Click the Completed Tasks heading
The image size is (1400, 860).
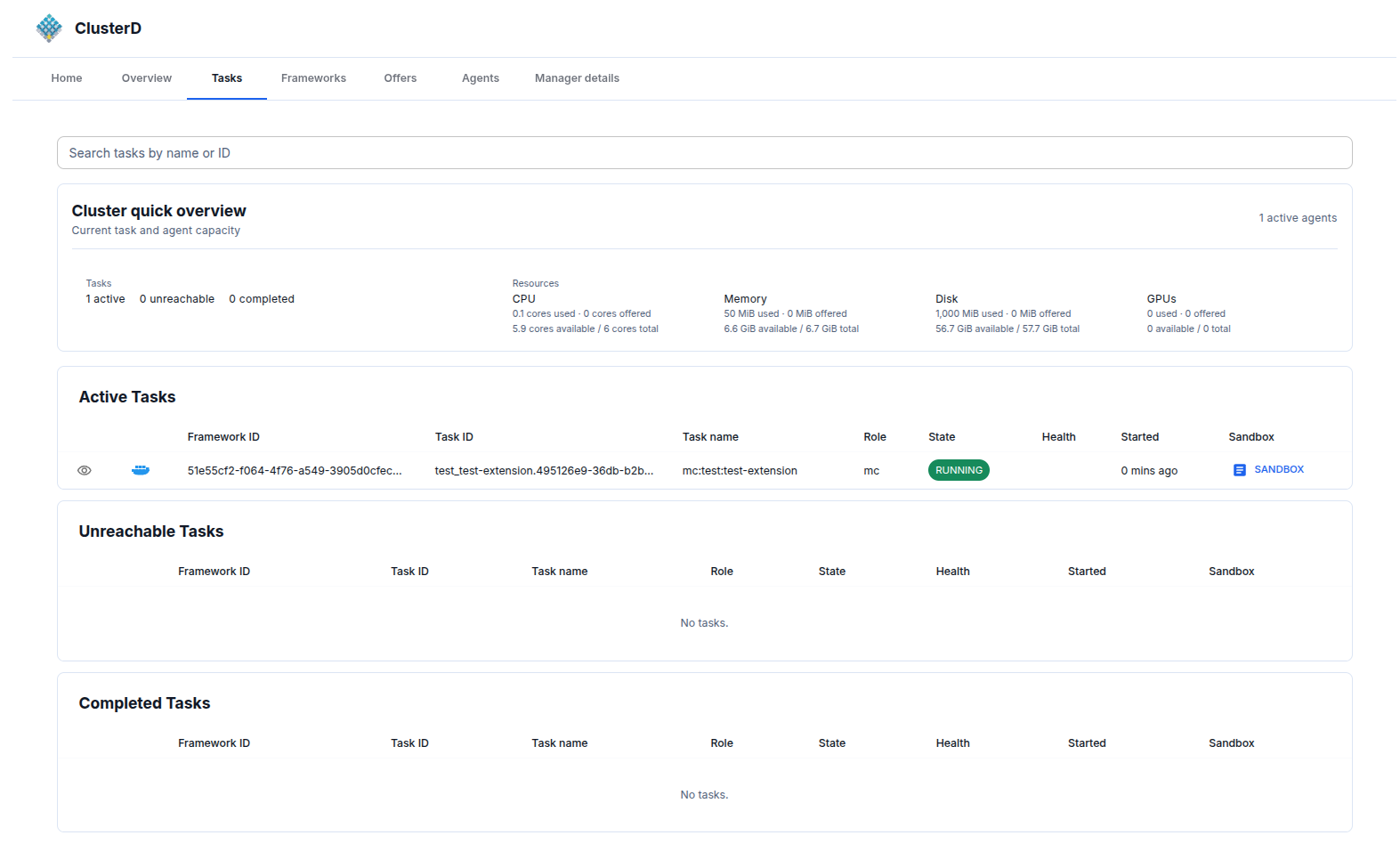coord(144,703)
